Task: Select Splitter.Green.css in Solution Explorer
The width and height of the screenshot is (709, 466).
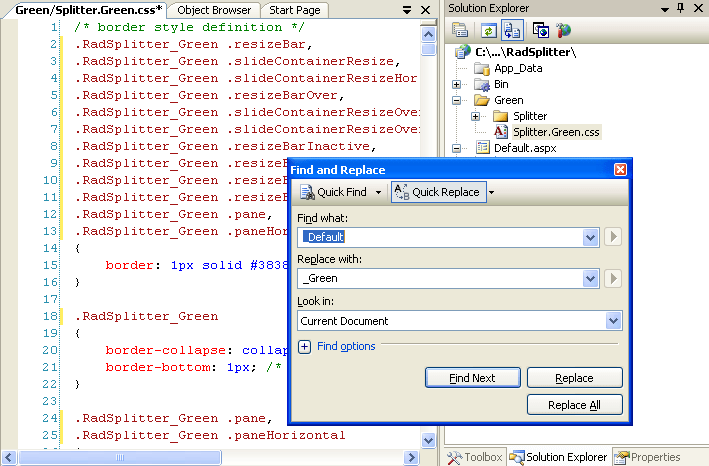Action: tap(556, 132)
